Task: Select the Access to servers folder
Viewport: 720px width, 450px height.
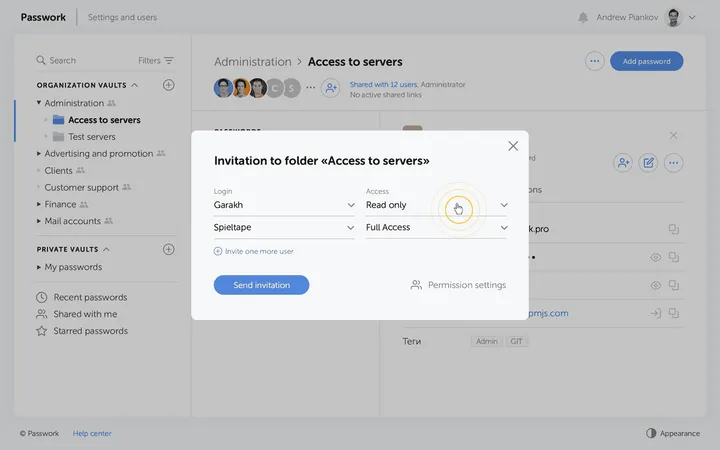Action: pos(104,120)
